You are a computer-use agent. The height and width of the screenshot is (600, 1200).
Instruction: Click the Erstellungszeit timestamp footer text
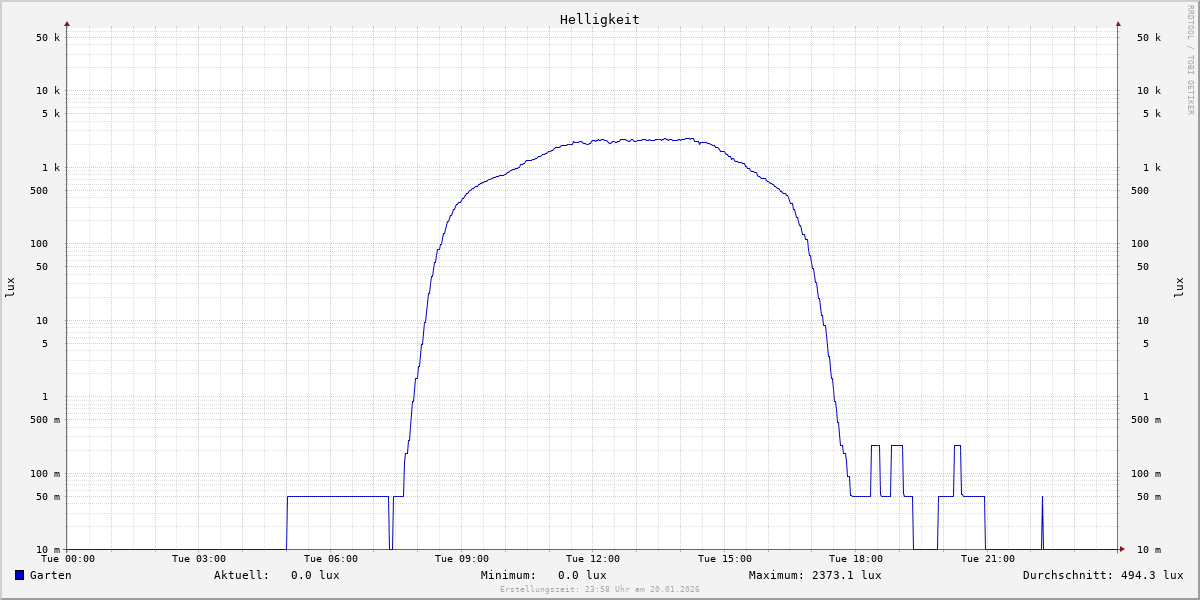click(x=600, y=590)
